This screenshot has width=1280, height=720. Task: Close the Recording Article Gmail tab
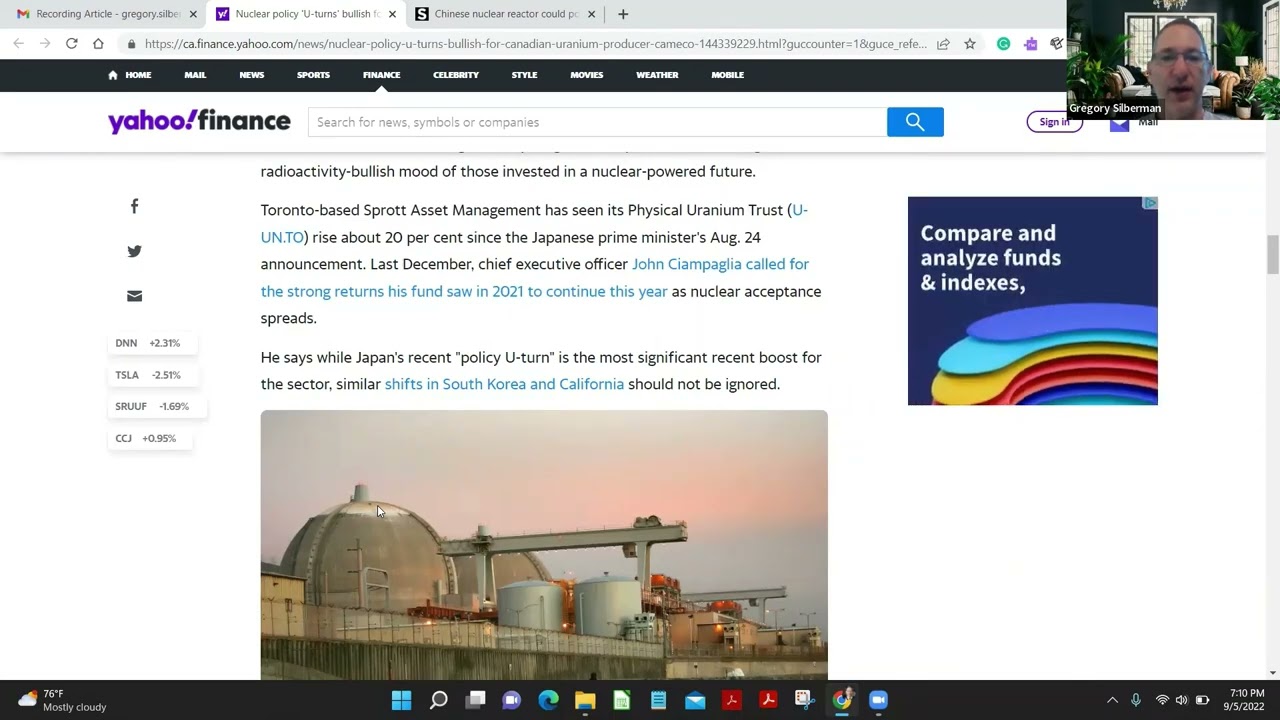click(193, 14)
